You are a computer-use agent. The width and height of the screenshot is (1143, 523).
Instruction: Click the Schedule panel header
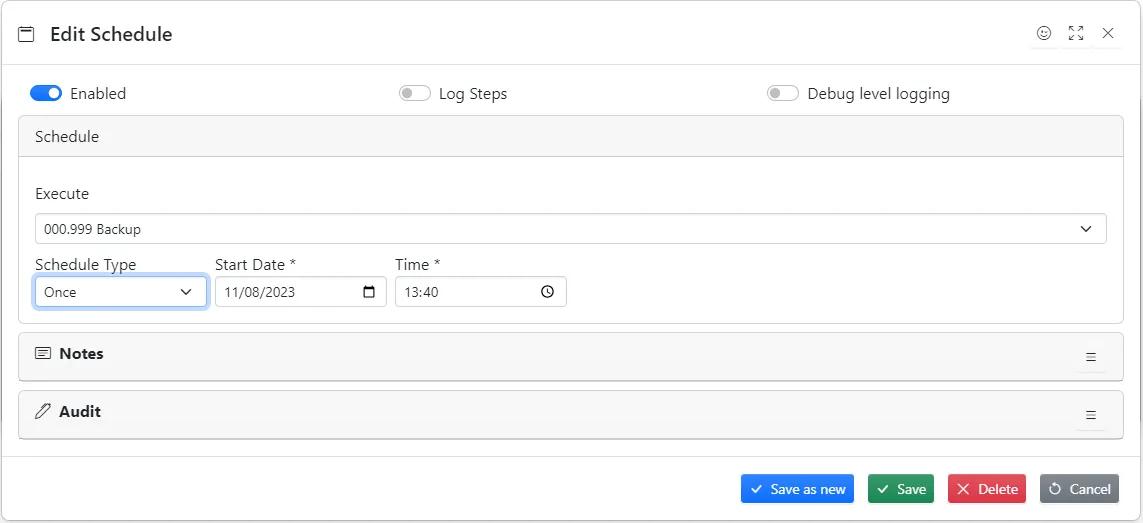(x=571, y=136)
